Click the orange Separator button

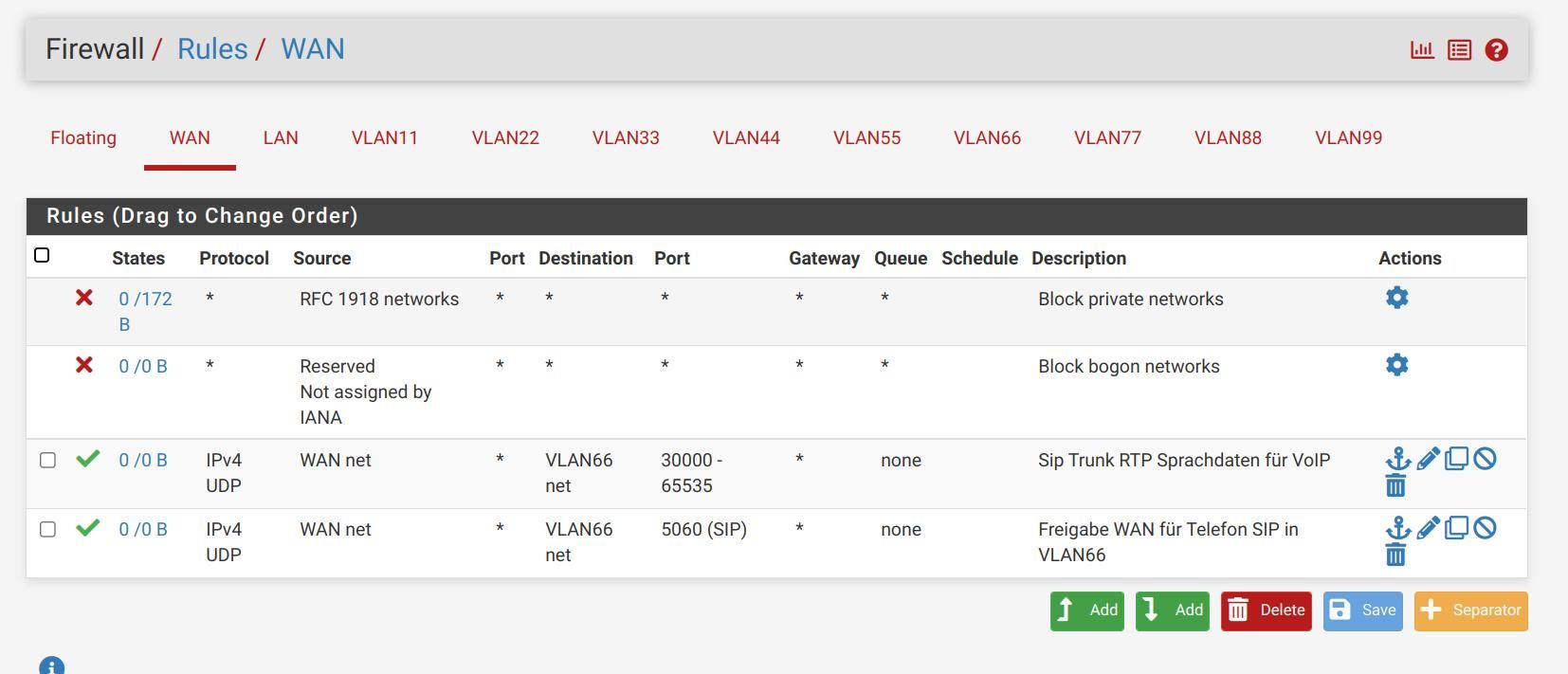1470,610
